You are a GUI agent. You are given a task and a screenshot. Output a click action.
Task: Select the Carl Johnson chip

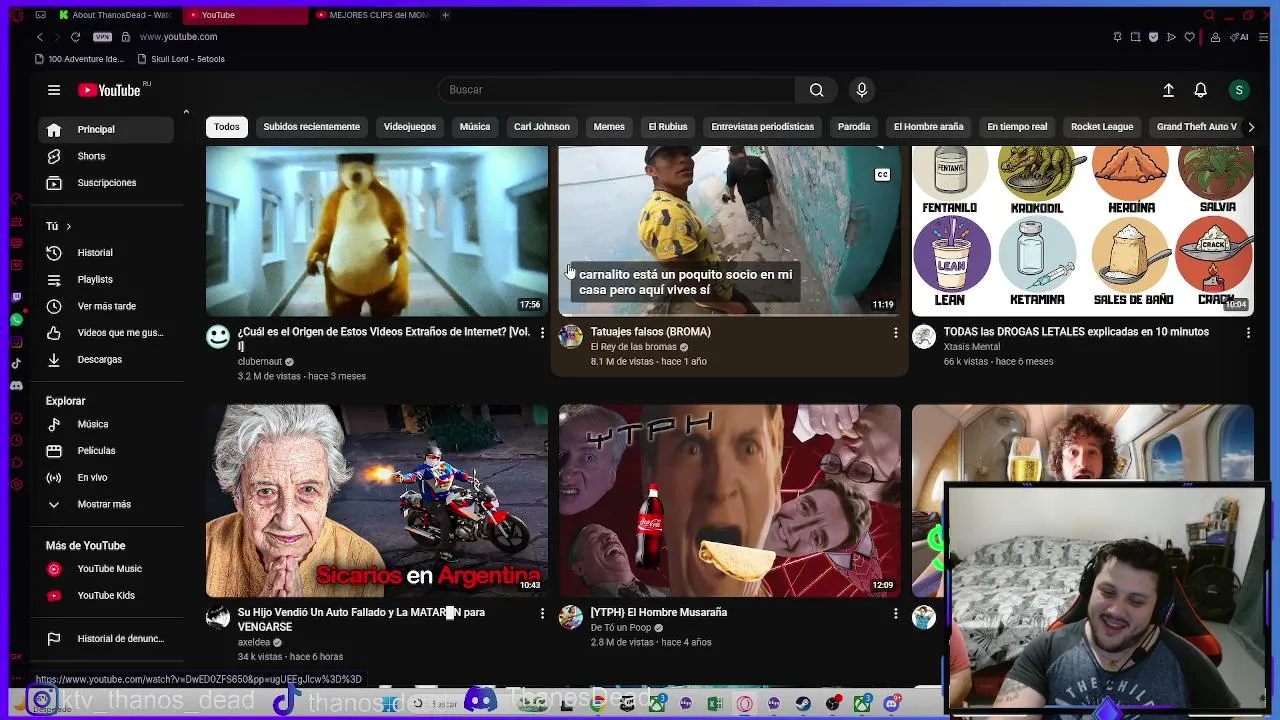pos(542,127)
